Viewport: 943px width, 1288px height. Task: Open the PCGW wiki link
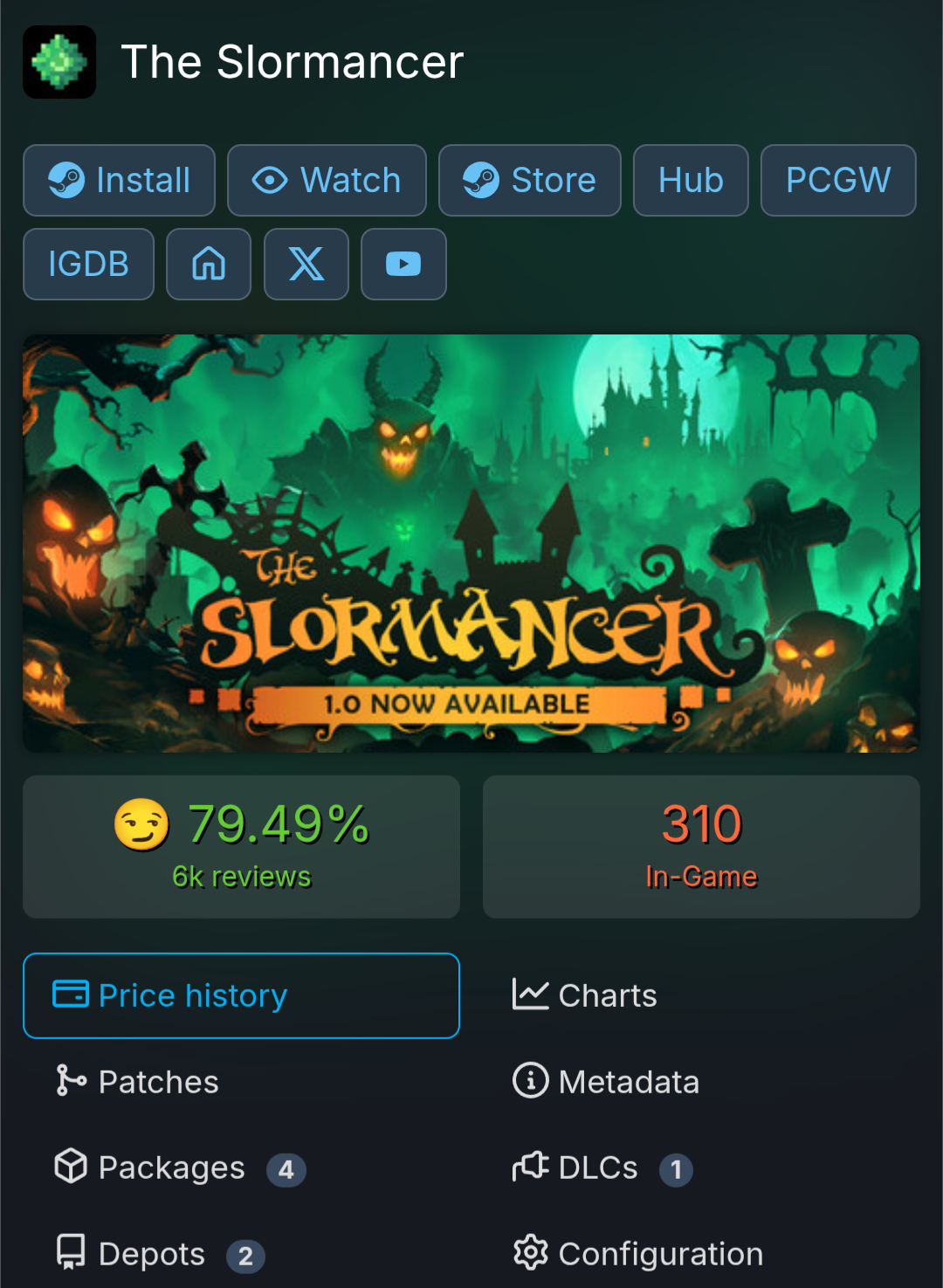point(838,180)
